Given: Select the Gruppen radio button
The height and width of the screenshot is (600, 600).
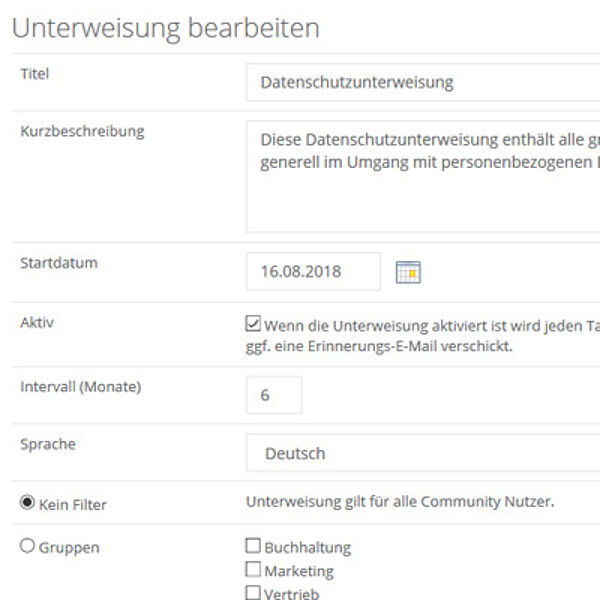Looking at the screenshot, I should click(27, 545).
